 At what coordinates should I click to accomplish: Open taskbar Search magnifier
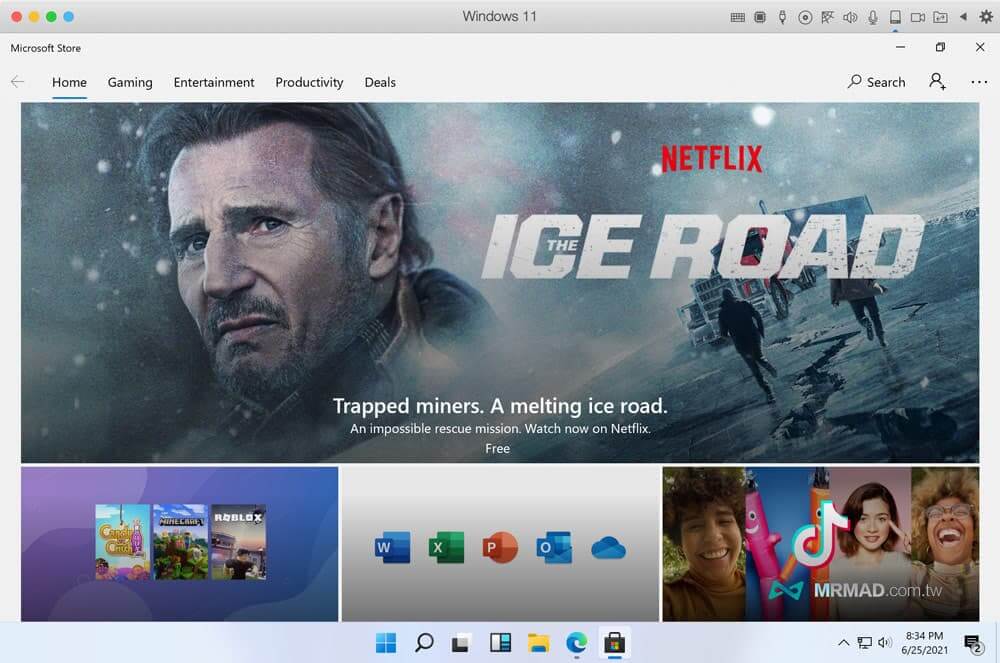point(424,643)
